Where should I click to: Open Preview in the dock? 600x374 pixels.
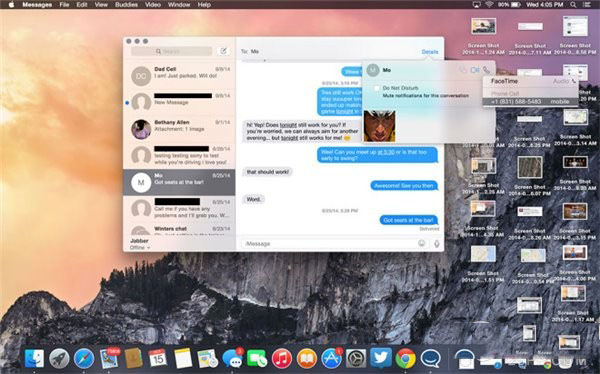[207, 359]
